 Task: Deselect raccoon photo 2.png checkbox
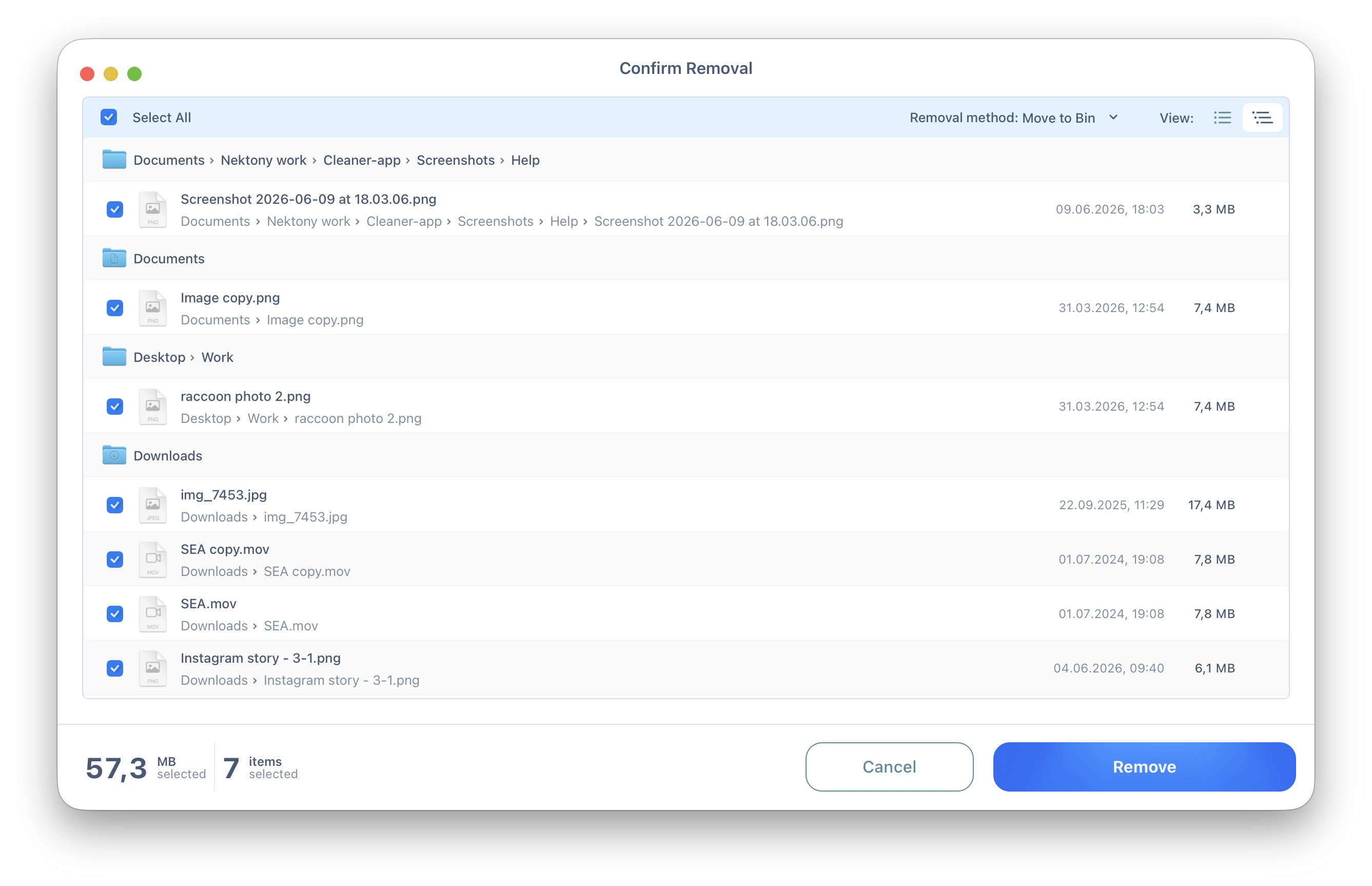pyautogui.click(x=114, y=406)
